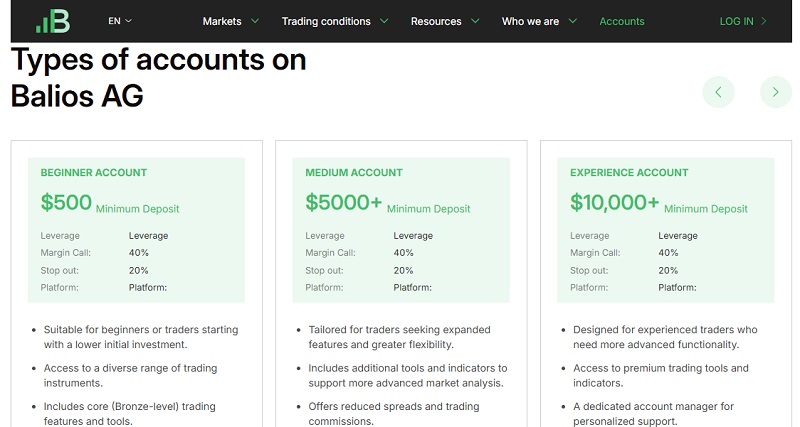Image resolution: width=800 pixels, height=427 pixels.
Task: Expand the Trading conditions chevron
Action: pyautogui.click(x=384, y=21)
